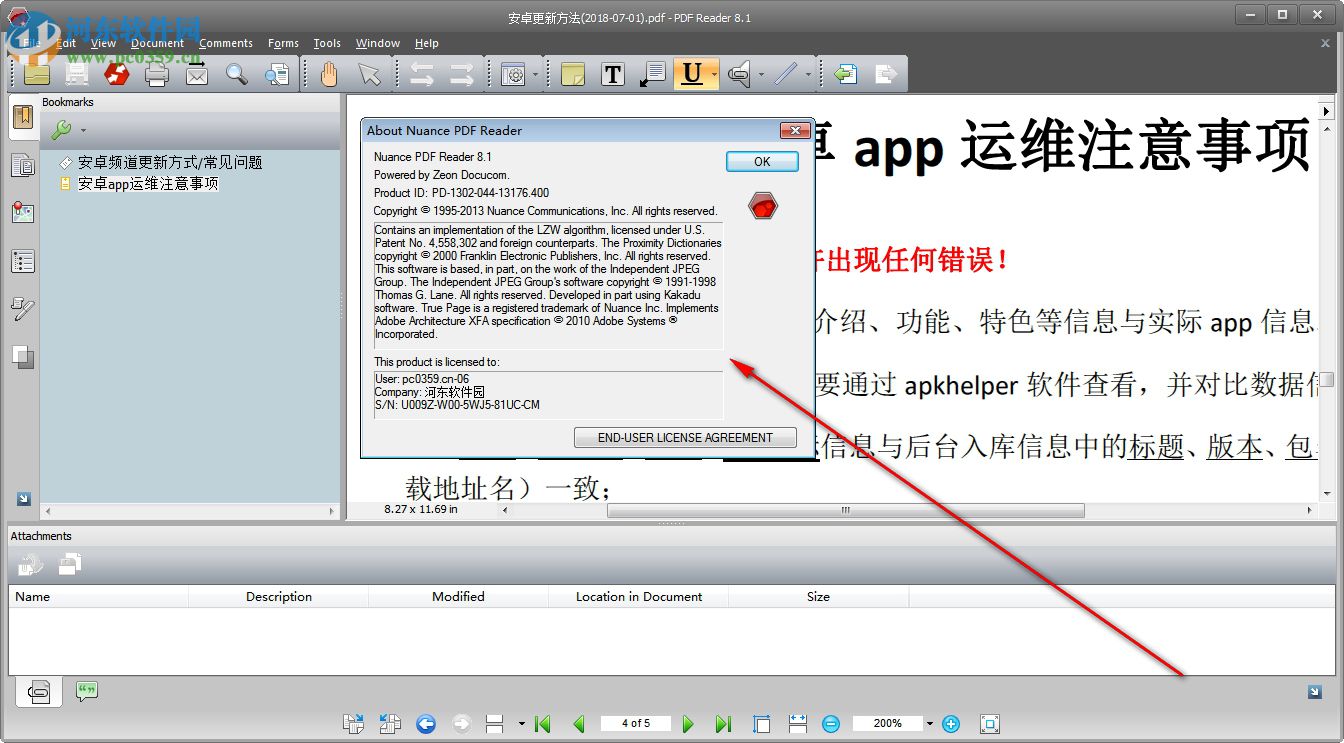
Task: Print the document with printer icon
Action: click(x=157, y=74)
